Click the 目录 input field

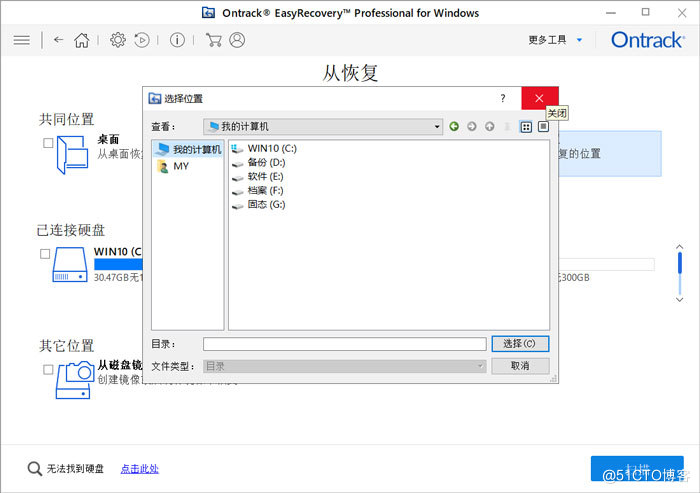(x=345, y=344)
